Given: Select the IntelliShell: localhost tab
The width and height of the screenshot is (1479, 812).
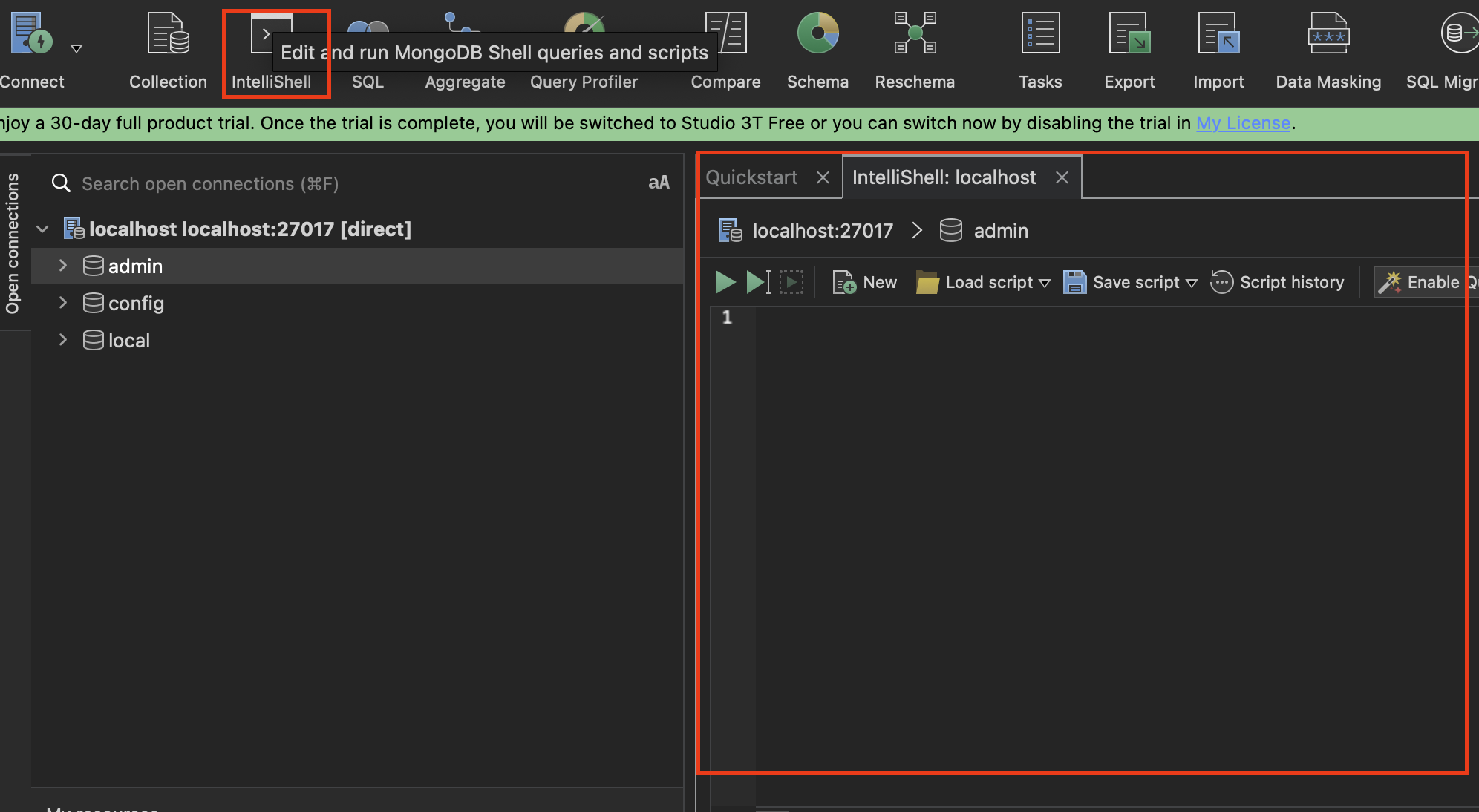Looking at the screenshot, I should [x=944, y=177].
